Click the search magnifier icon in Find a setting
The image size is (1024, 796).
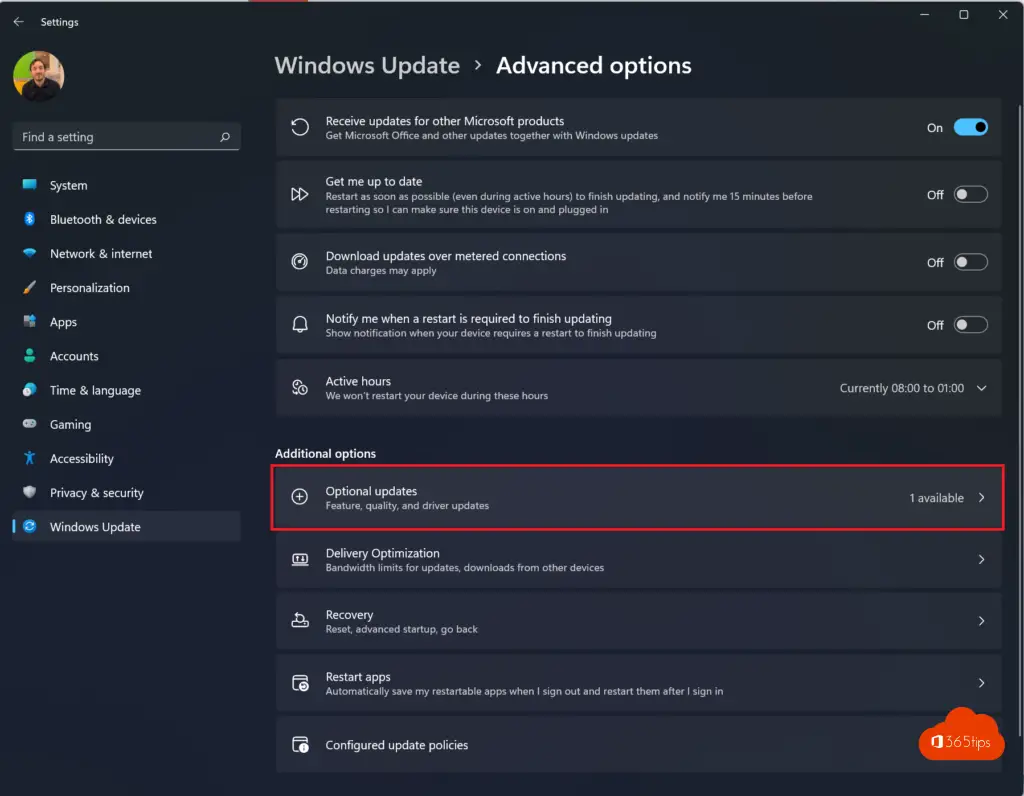(225, 137)
